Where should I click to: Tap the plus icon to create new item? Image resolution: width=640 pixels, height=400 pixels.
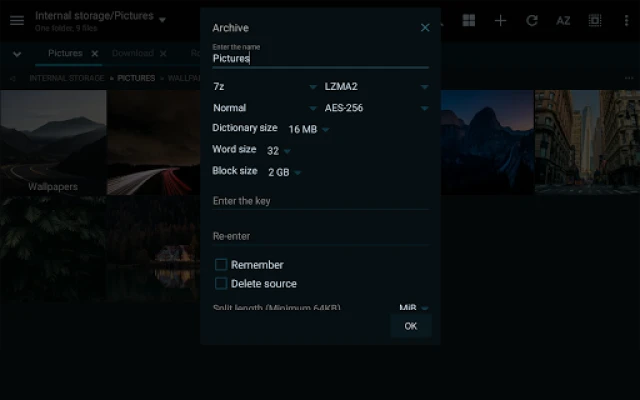[x=500, y=20]
